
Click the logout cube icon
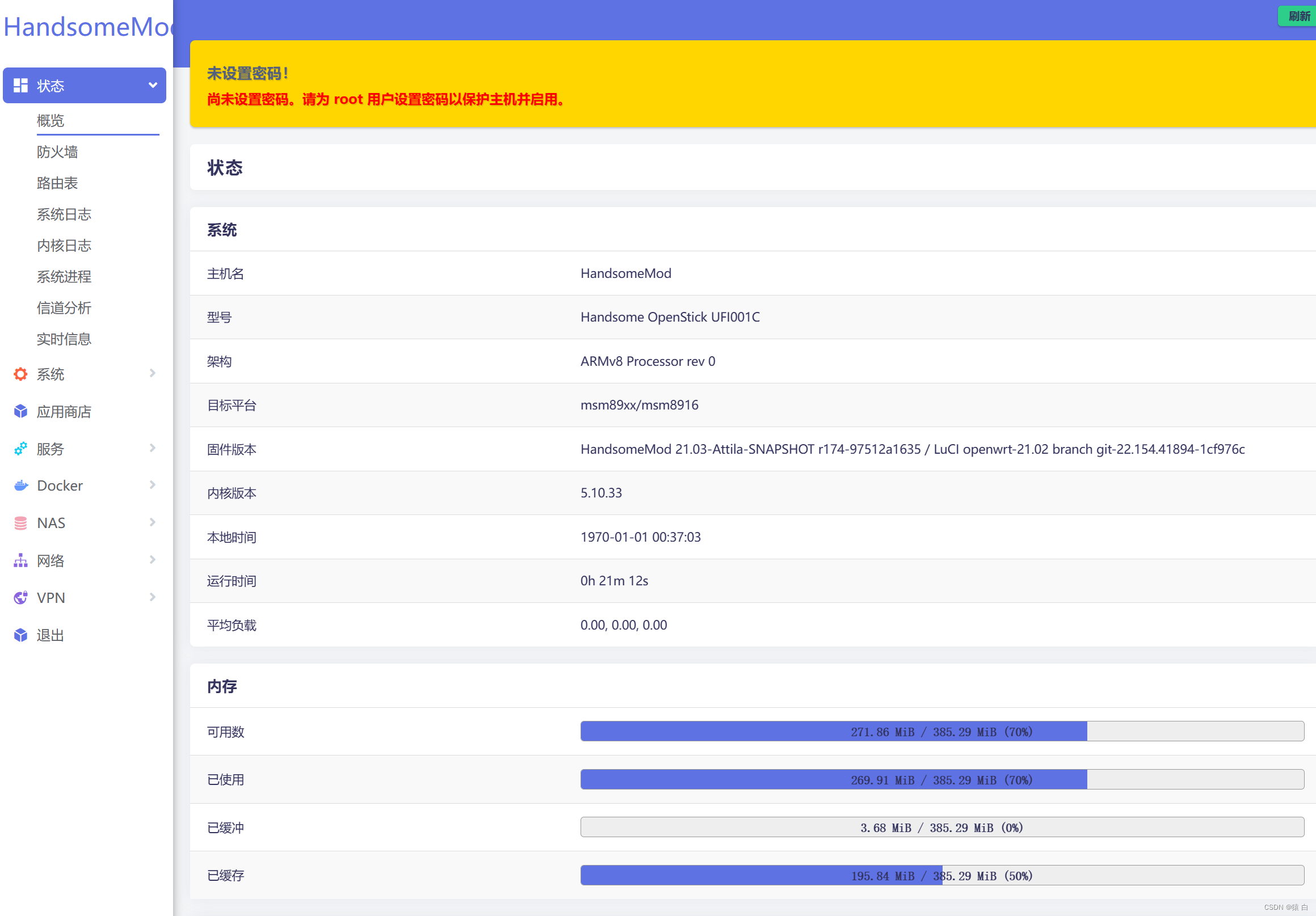click(20, 635)
